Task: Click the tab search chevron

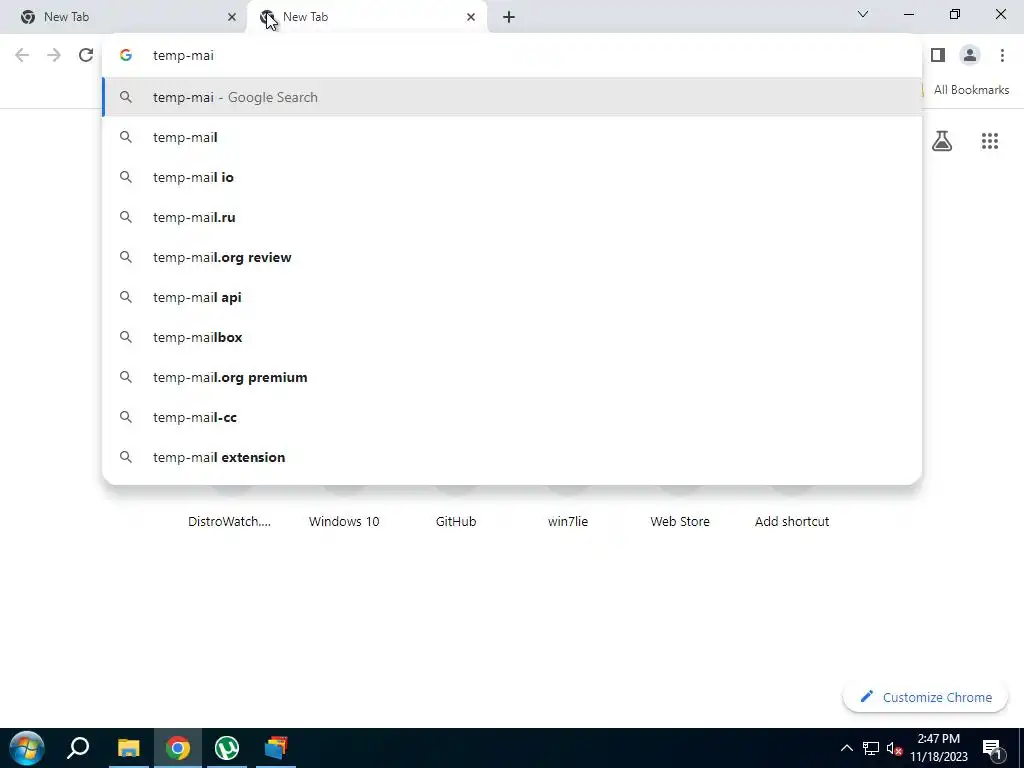Action: coord(863,14)
